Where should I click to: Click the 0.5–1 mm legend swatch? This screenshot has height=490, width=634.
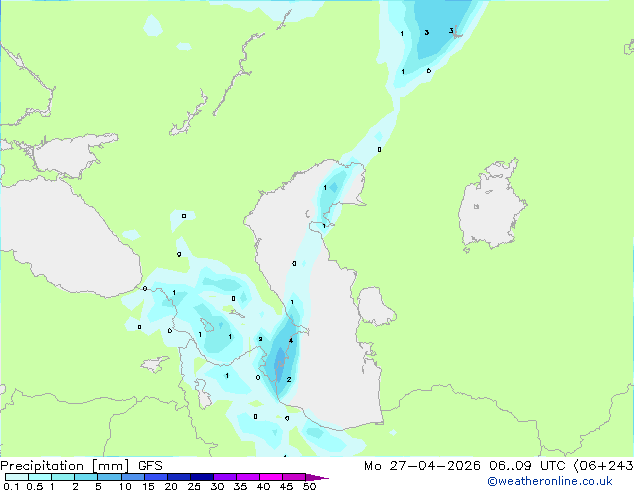pyautogui.click(x=40, y=477)
